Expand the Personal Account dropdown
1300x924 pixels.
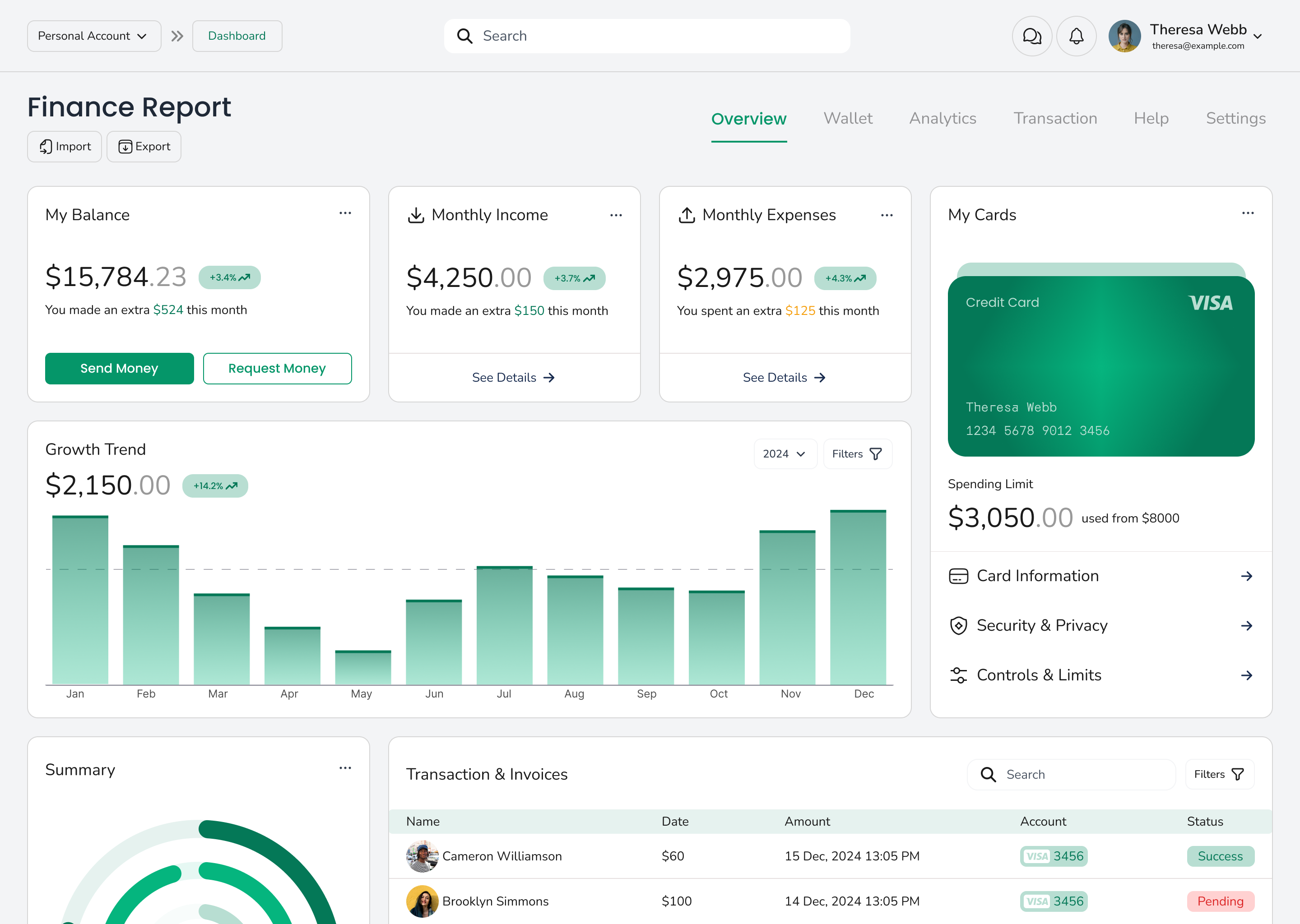(x=94, y=36)
